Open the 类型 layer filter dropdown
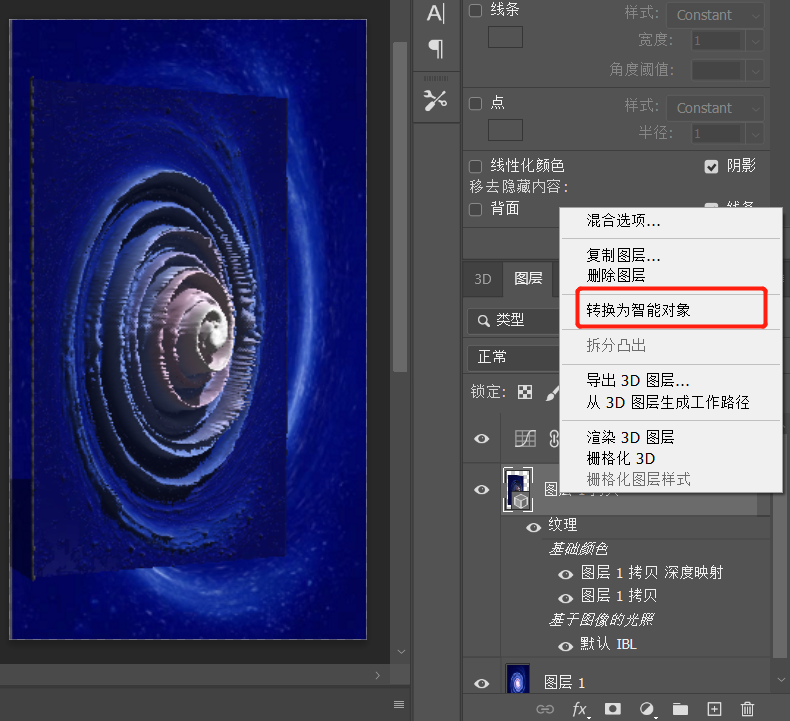The width and height of the screenshot is (790, 721). coord(514,320)
